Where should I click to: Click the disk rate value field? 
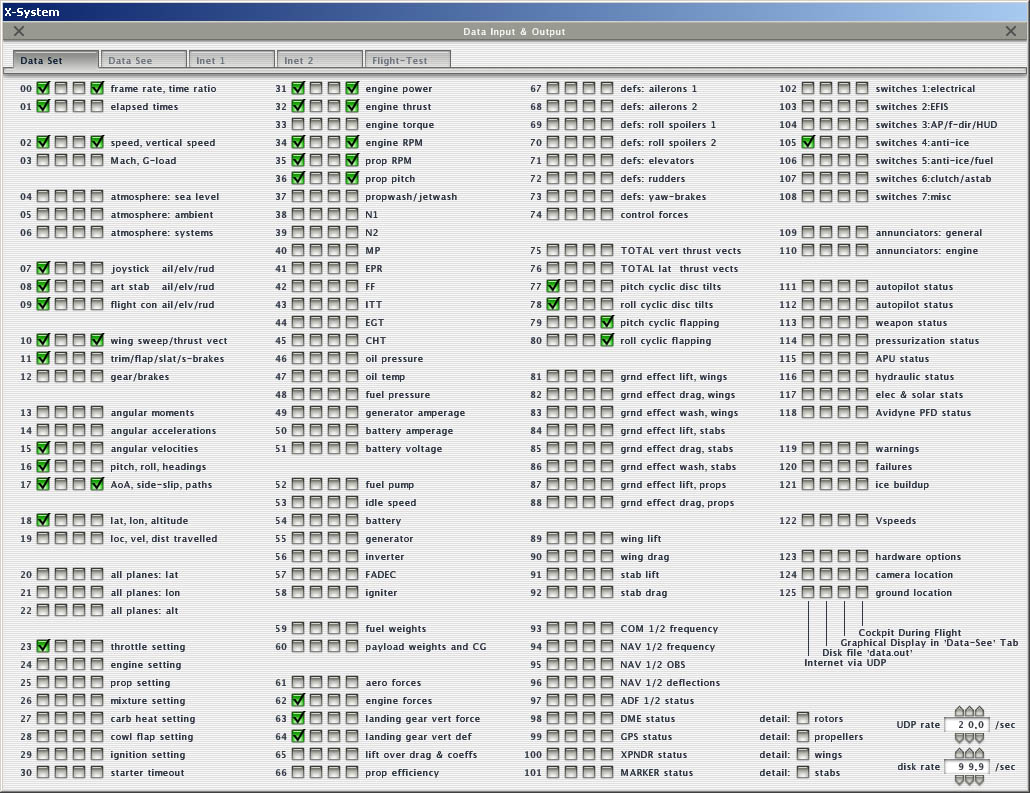967,767
